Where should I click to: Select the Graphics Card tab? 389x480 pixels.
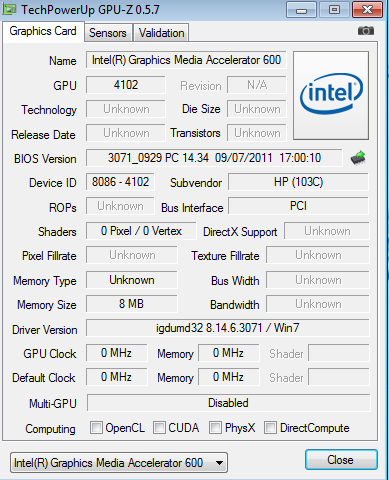click(43, 31)
